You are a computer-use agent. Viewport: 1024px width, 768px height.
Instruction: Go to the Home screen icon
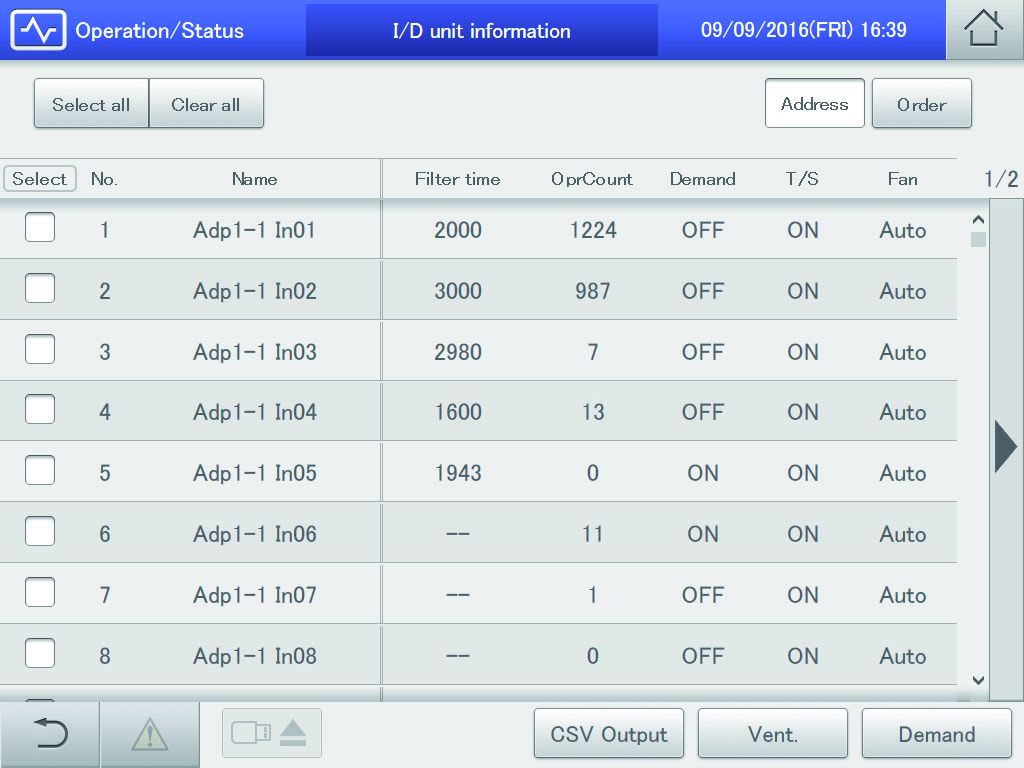point(984,30)
